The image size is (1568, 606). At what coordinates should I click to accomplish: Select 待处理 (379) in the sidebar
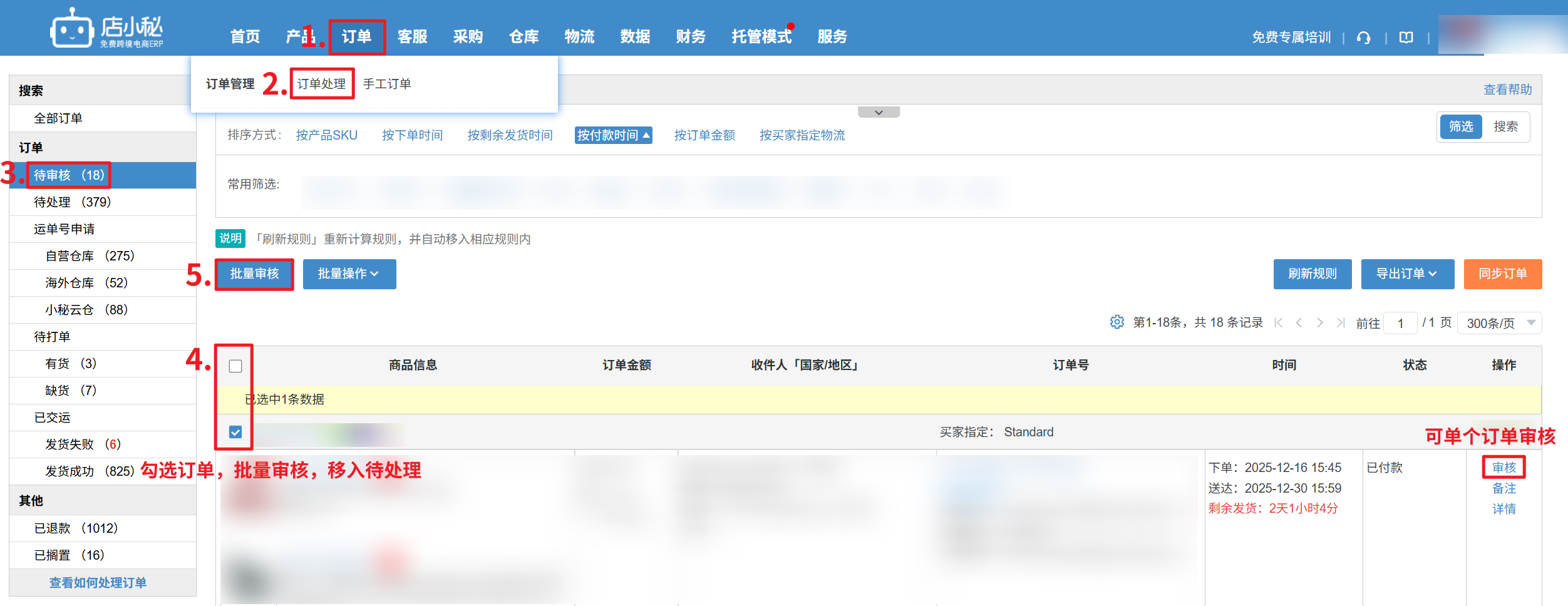(x=72, y=202)
